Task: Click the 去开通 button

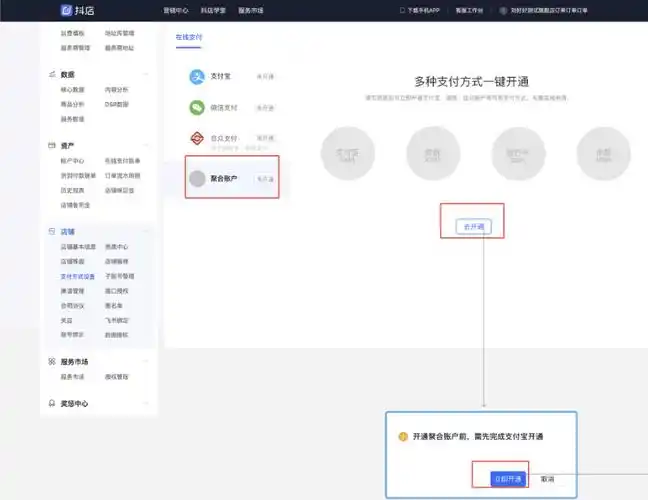Action: click(474, 227)
